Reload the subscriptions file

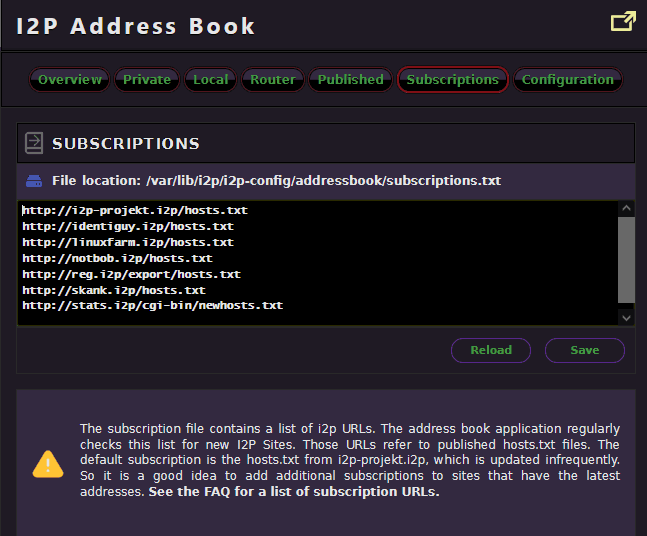pyautogui.click(x=491, y=350)
